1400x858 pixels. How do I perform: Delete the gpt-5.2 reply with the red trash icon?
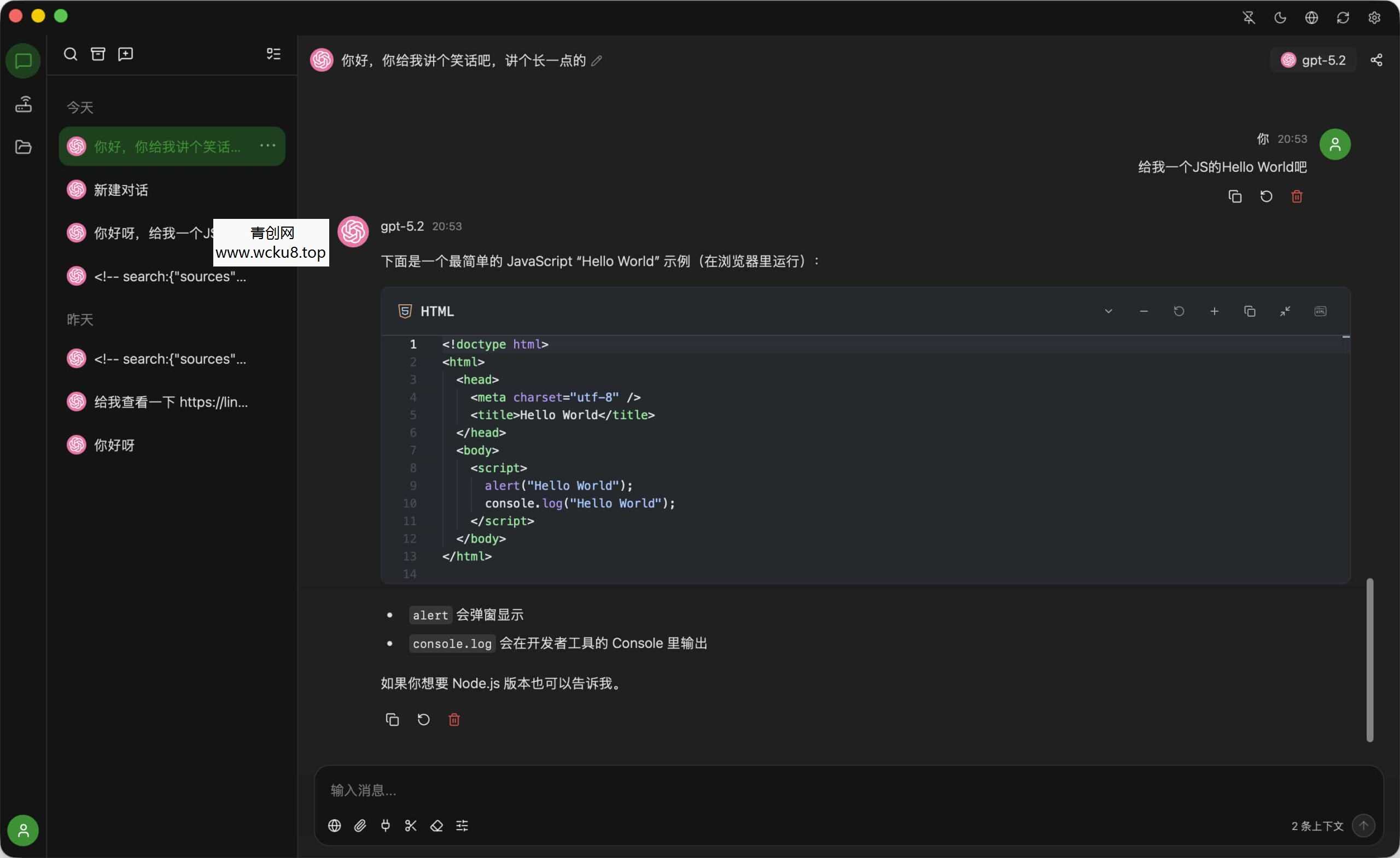[x=453, y=720]
